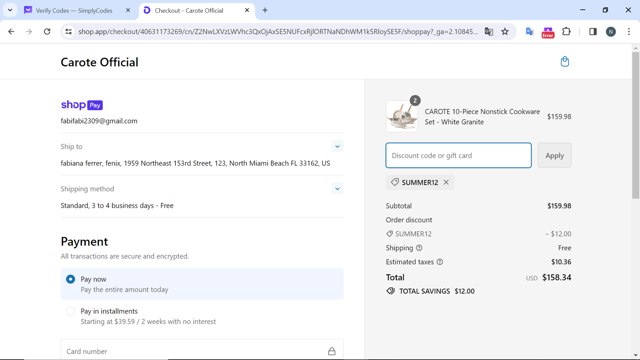Click the CAROTE 10-Piece Nonstick Cookware product name
The image size is (640, 360).
tap(482, 117)
